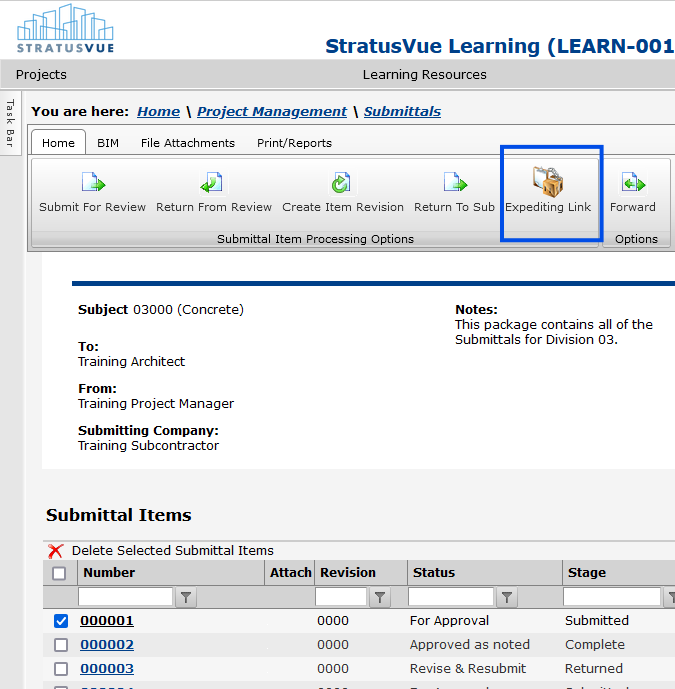Screen dimensions: 675x689
Task: Click the '03000 (Concrete)' subject text
Action: 189,310
